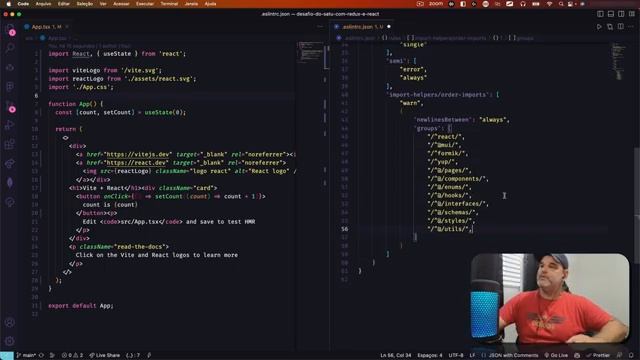The image size is (640, 360).
Task: Open the changes compare icon in editor toolbar
Action: tap(610, 27)
